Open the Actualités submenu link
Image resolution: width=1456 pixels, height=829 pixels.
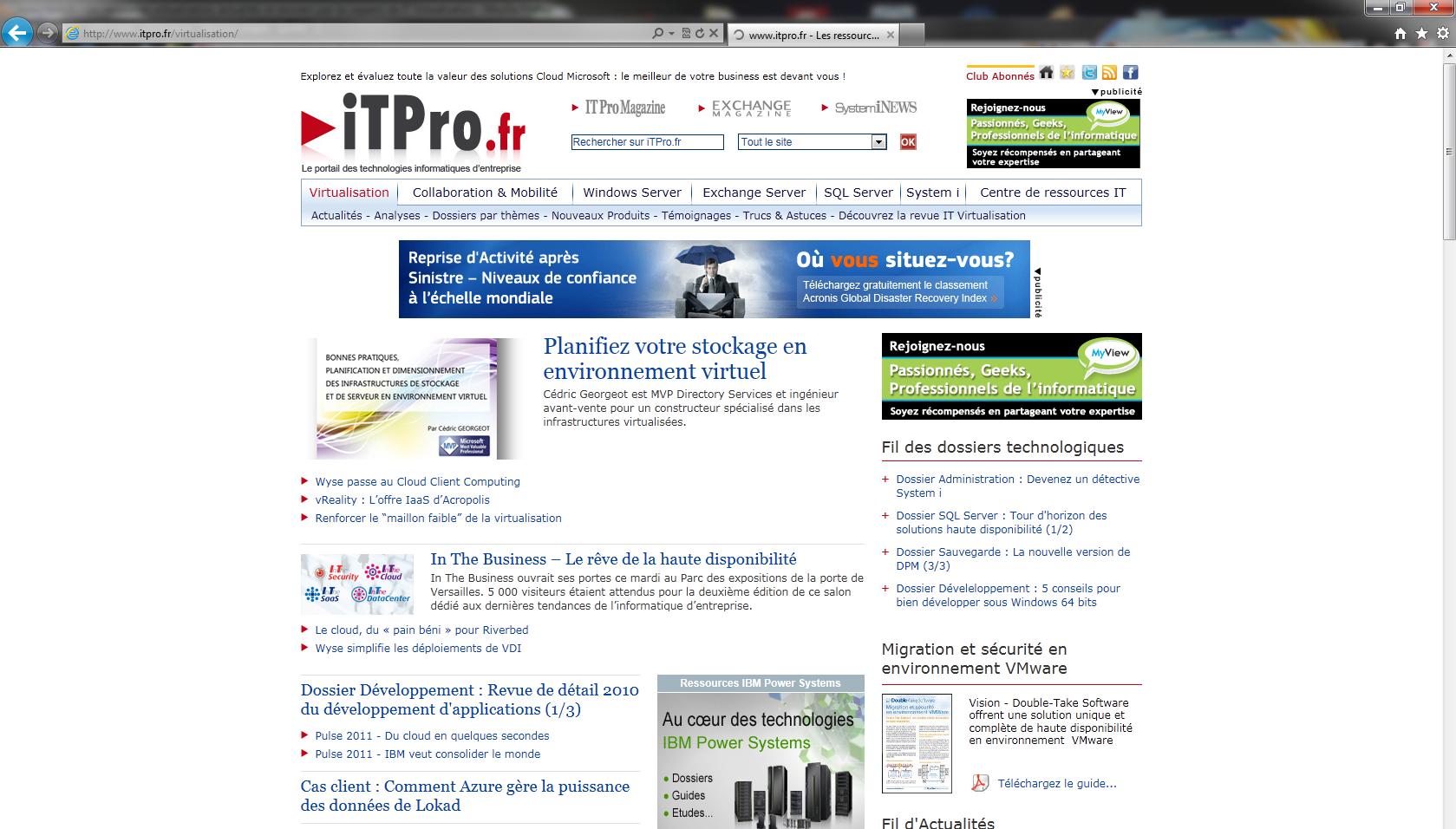coord(336,216)
